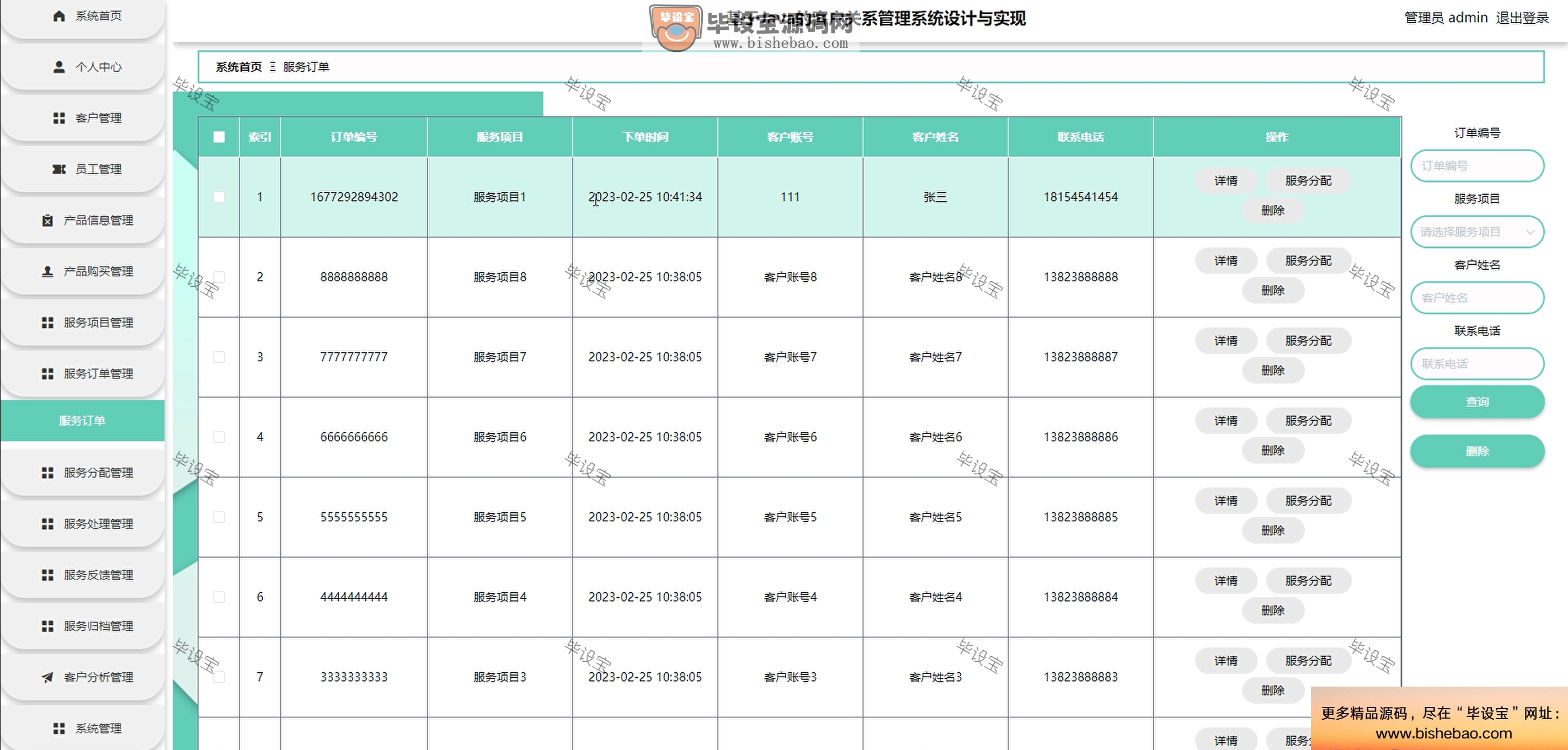
Task: Click 服务分配 for order 5555555555
Action: (x=1309, y=501)
